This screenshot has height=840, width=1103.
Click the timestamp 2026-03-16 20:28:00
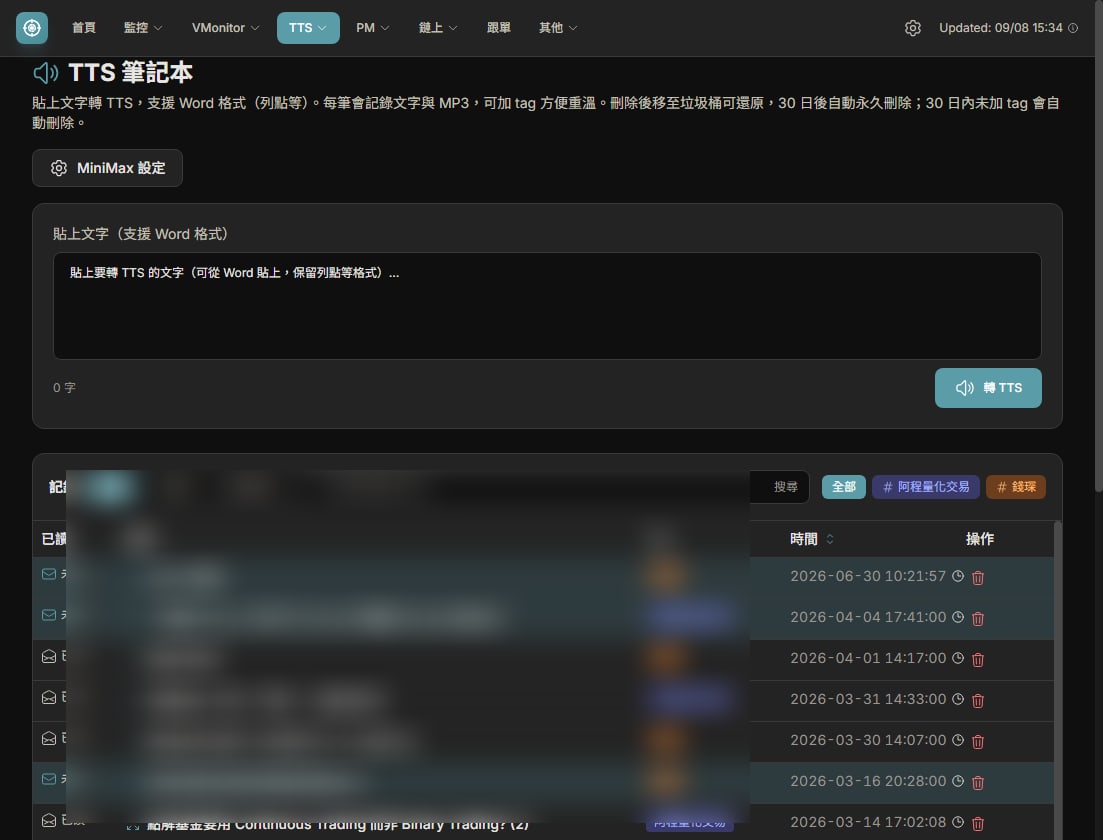(868, 781)
